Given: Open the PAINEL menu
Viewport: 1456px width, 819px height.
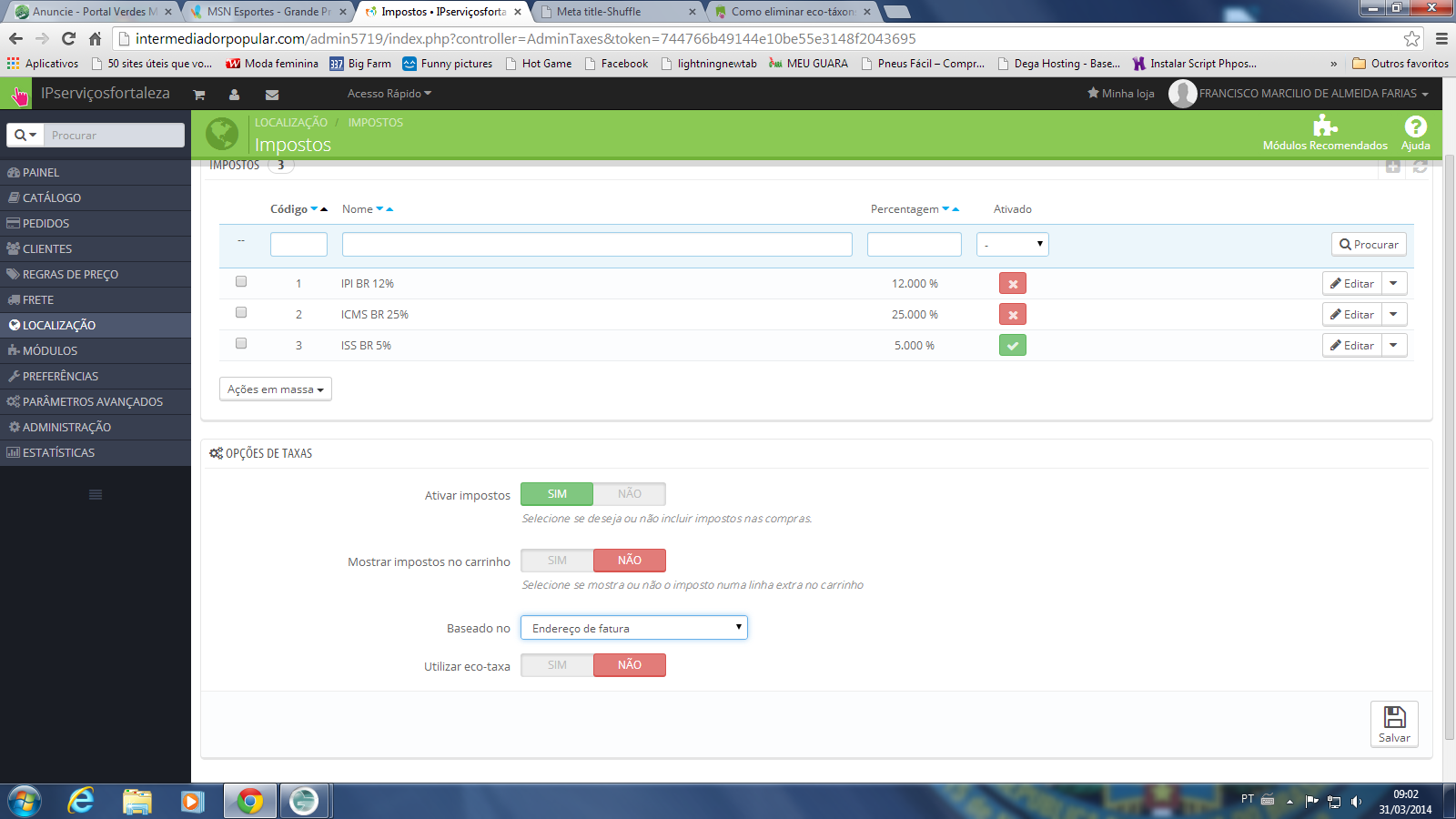Looking at the screenshot, I should click(x=96, y=172).
